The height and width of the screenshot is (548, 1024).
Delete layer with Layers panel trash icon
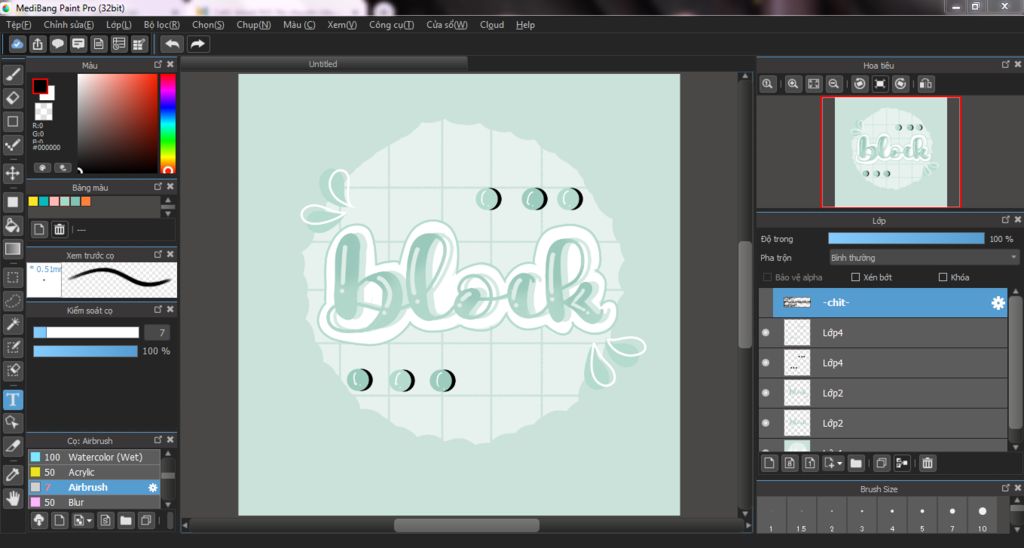927,463
